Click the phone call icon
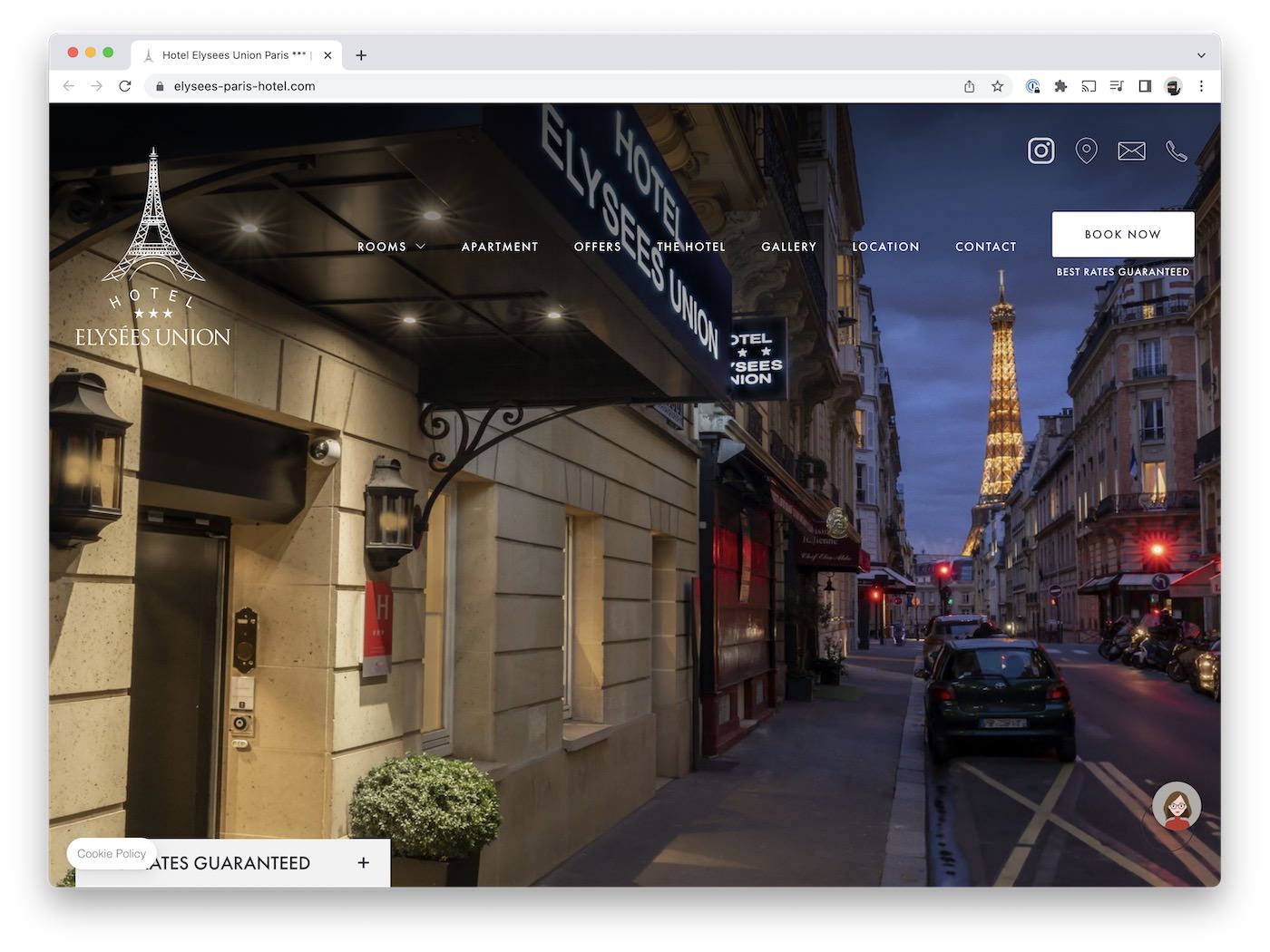The height and width of the screenshot is (952, 1270). (1177, 151)
